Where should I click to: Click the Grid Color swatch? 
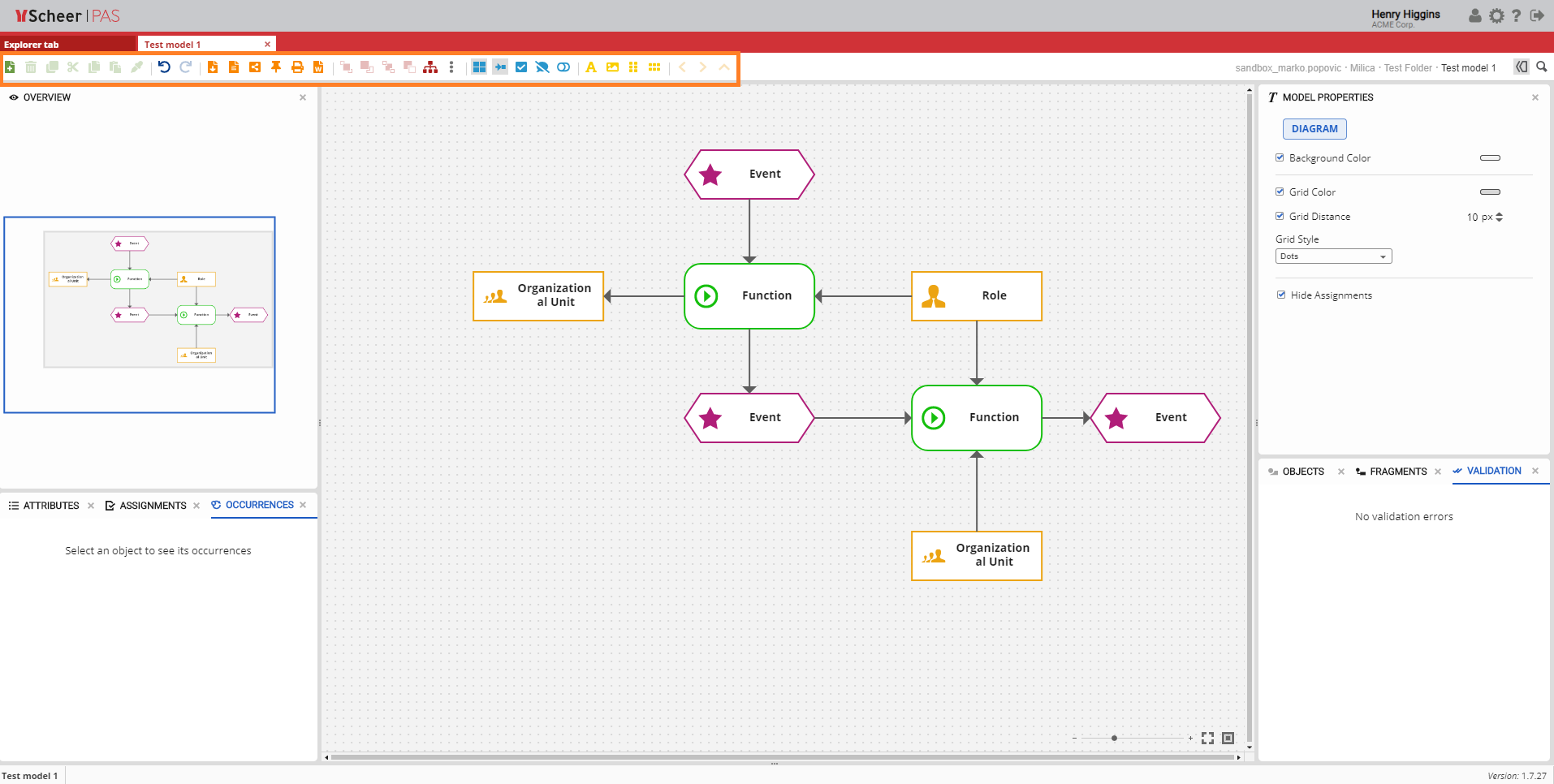[1490, 192]
